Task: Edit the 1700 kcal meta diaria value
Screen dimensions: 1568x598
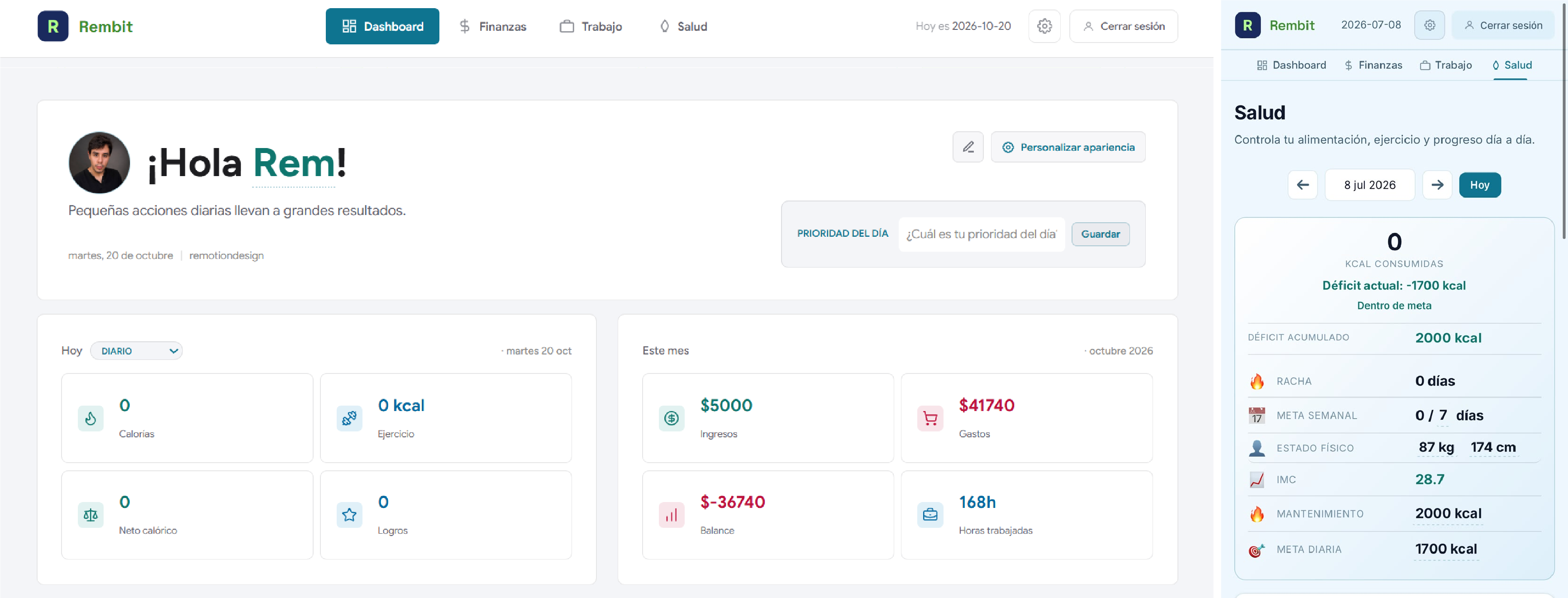Action: click(1446, 549)
